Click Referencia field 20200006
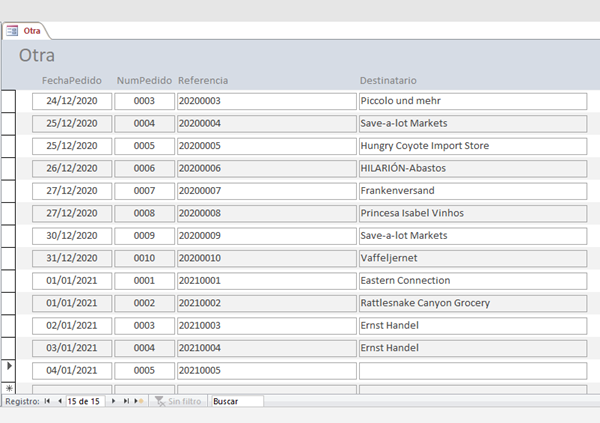 click(x=266, y=169)
